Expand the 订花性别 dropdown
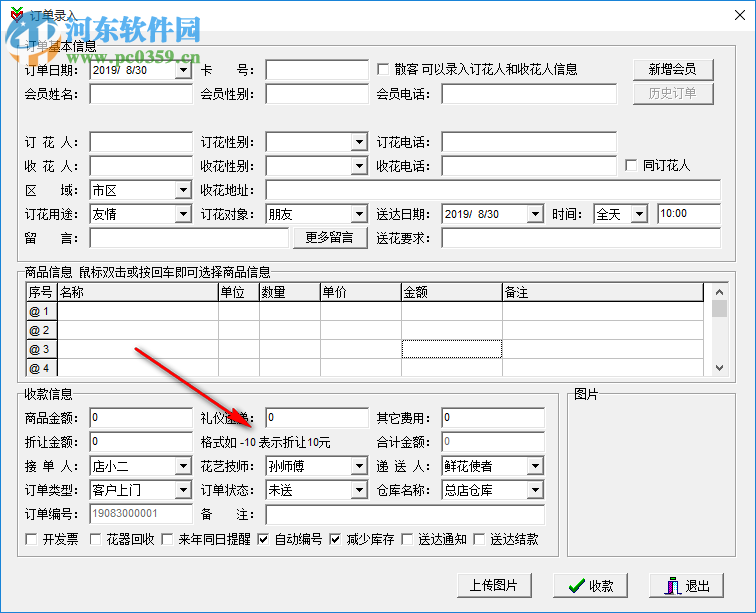This screenshot has height=613, width=756. [x=359, y=142]
